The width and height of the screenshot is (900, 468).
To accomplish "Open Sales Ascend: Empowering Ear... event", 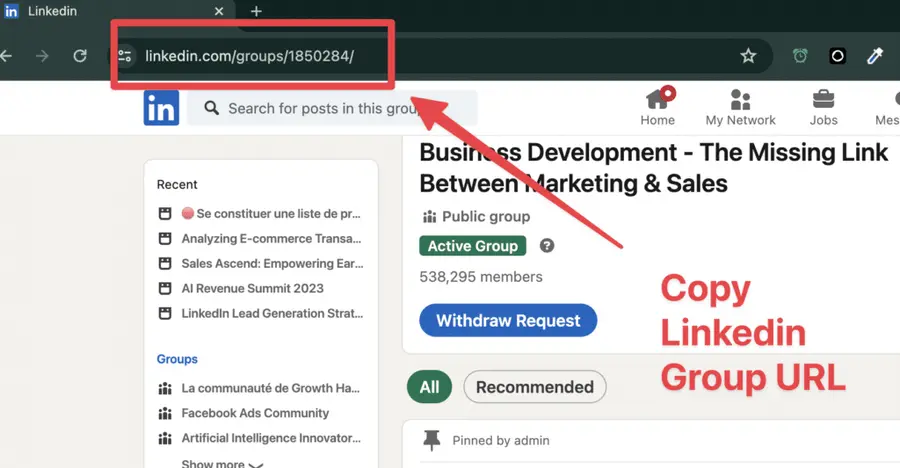I will click(x=272, y=264).
